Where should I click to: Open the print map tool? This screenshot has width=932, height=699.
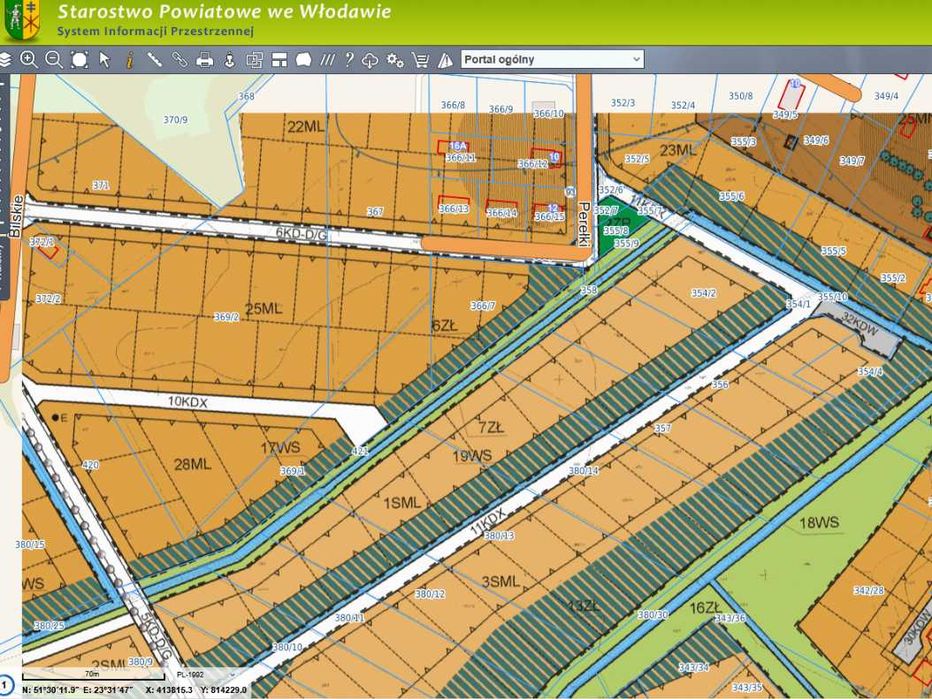tap(204, 59)
